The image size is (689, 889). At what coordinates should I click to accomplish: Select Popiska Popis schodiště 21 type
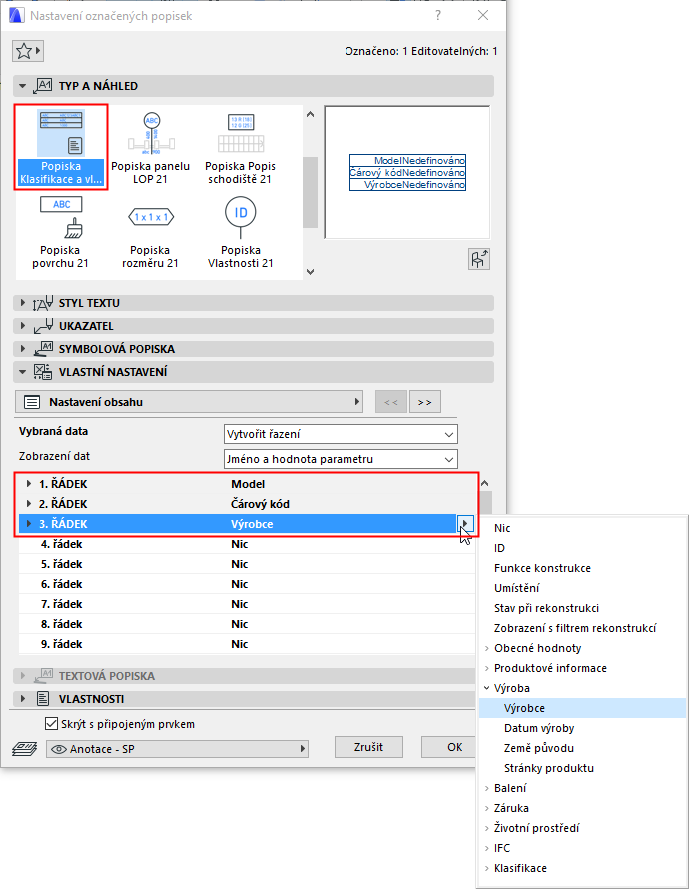240,147
